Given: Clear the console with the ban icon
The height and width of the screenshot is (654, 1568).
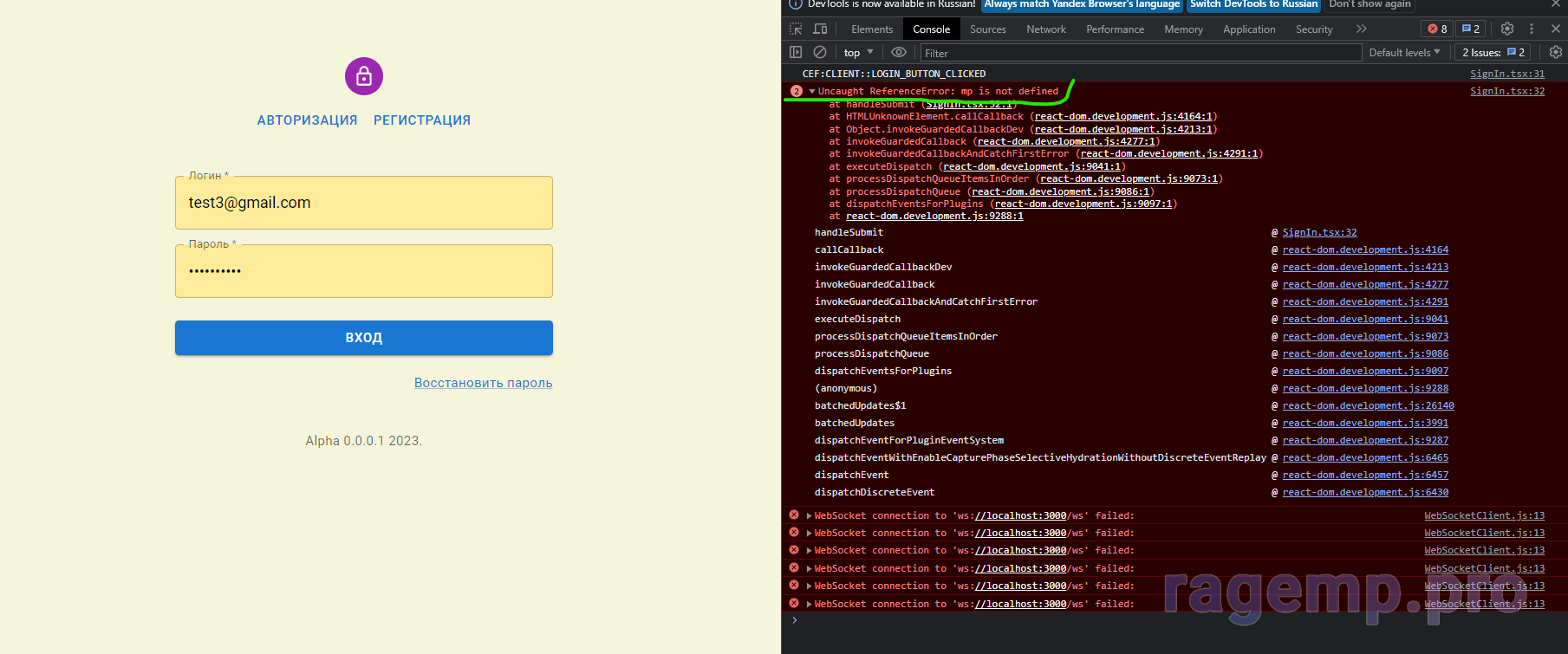Looking at the screenshot, I should 820,53.
